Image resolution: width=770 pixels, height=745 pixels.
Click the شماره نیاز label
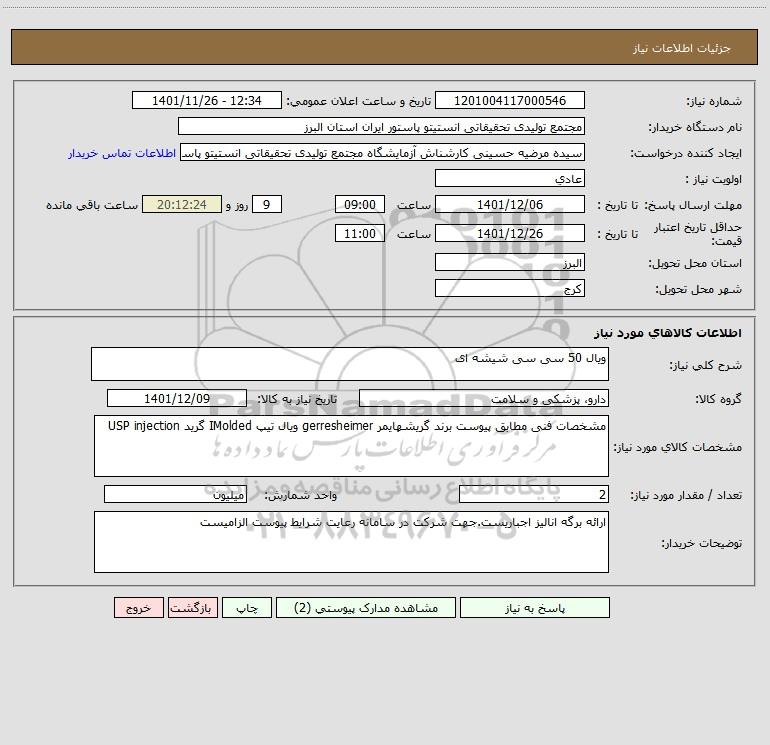(714, 101)
